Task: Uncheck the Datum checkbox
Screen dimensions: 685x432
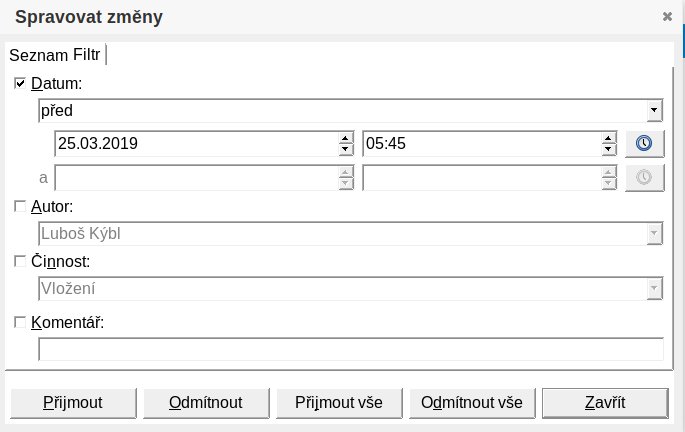Action: tap(20, 83)
